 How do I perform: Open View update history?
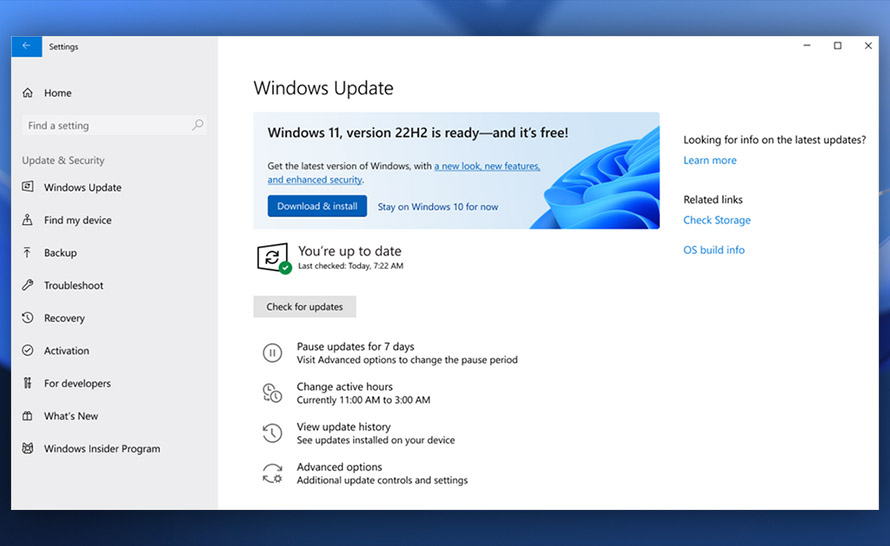click(x=343, y=427)
